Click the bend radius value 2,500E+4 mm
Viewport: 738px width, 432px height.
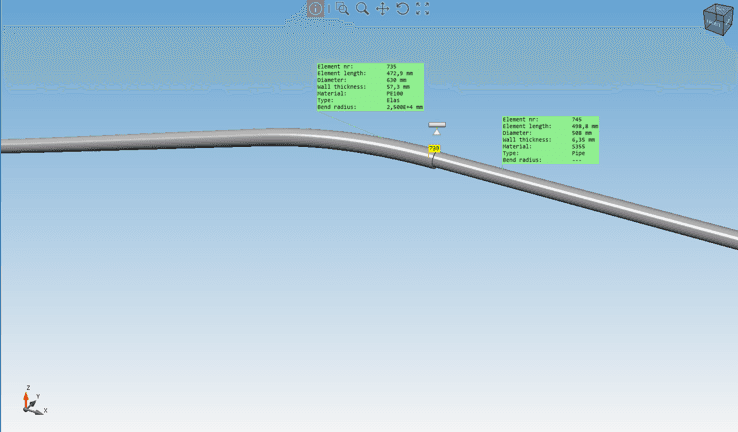[404, 107]
